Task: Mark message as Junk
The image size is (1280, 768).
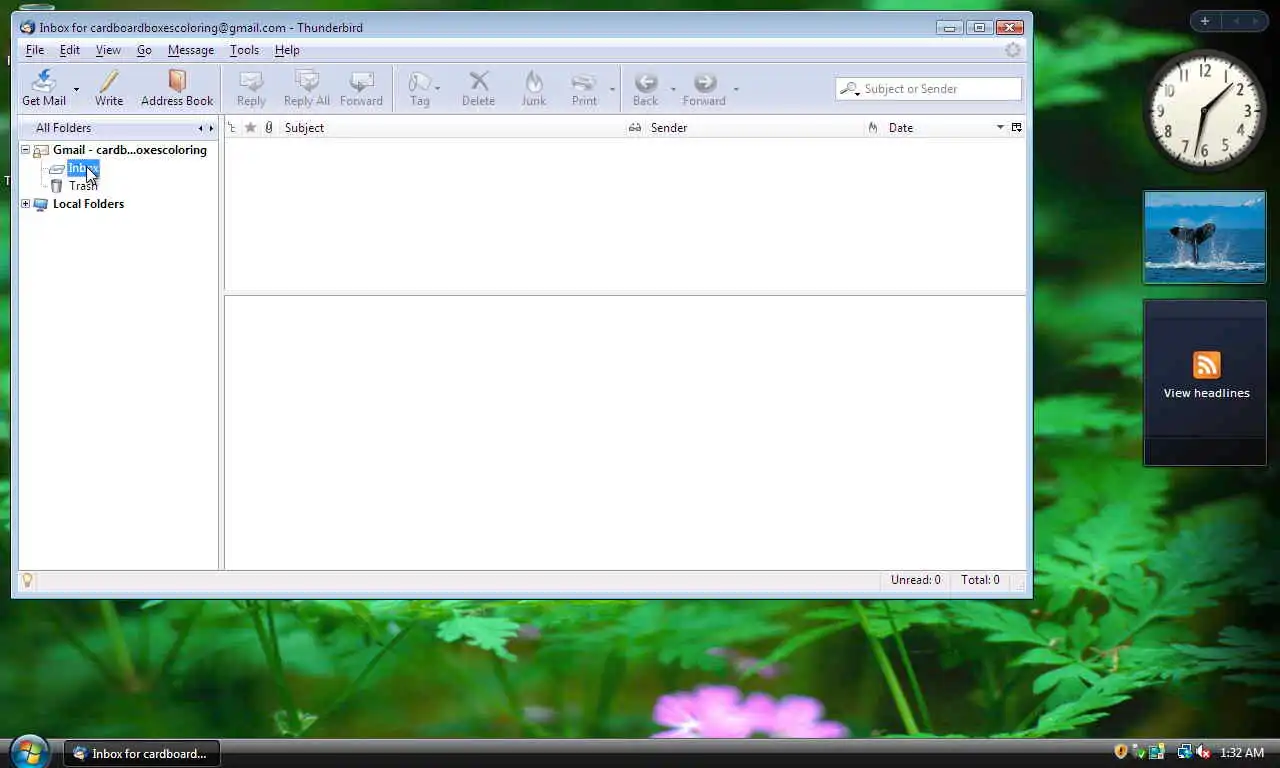Action: 534,88
